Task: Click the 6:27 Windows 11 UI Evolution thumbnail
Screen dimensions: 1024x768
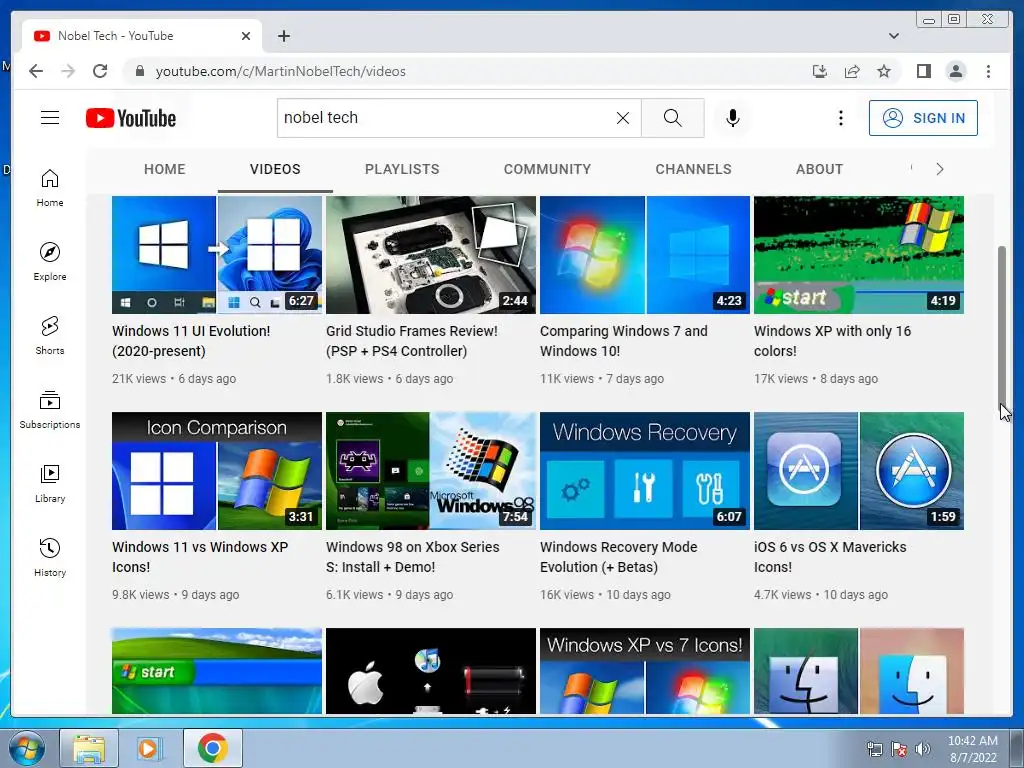Action: click(x=217, y=255)
